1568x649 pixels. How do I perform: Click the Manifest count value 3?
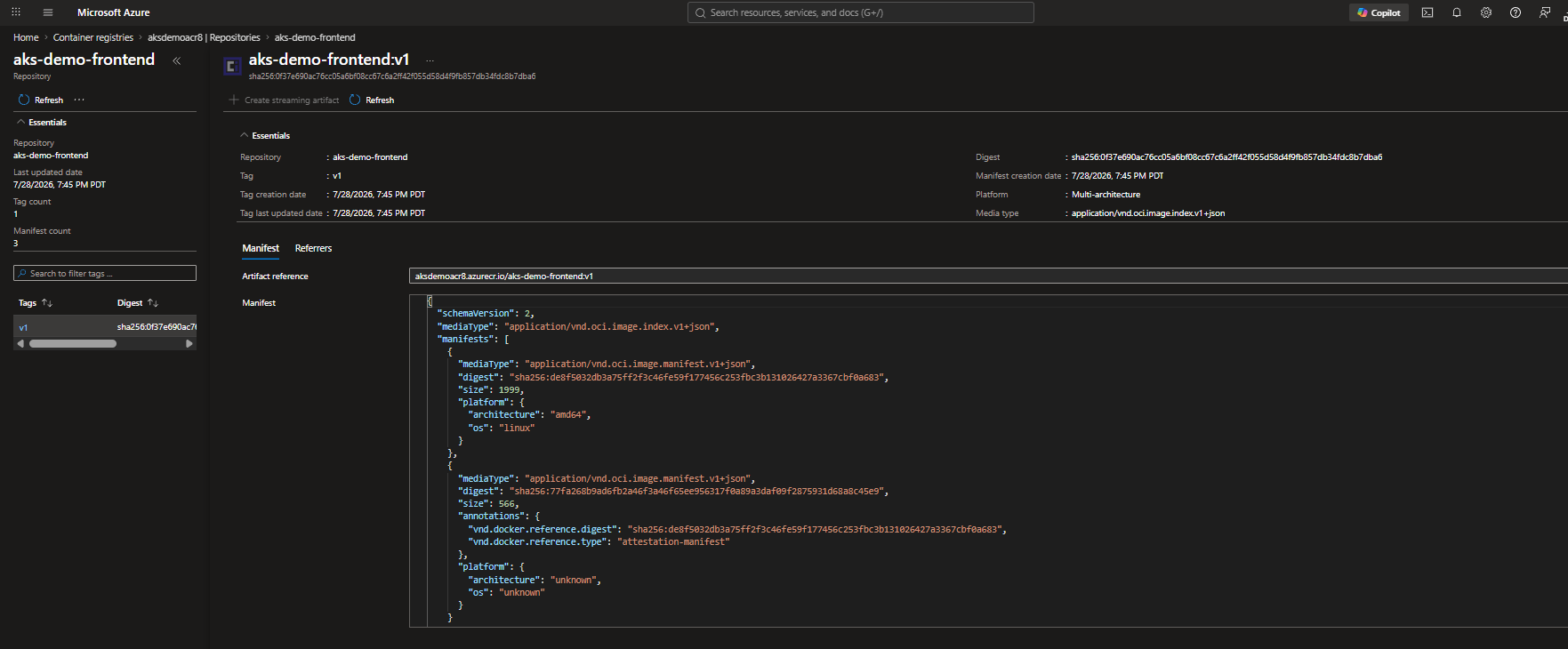(16, 244)
